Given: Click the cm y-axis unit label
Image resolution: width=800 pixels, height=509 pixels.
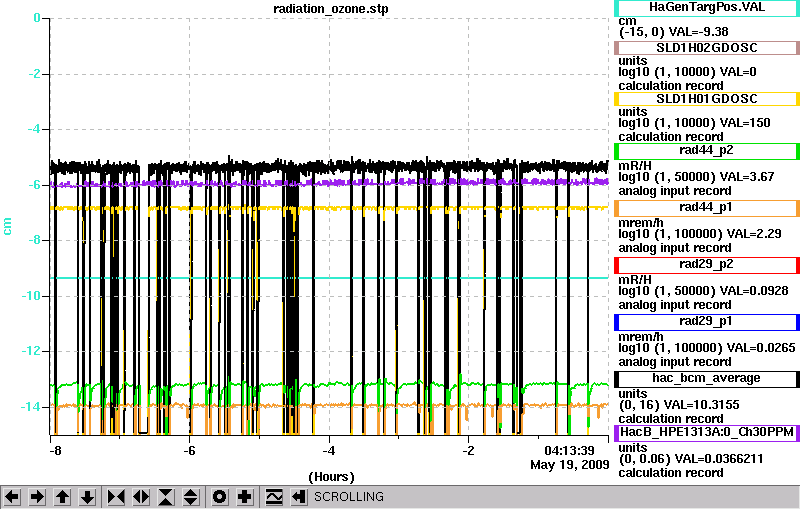Looking at the screenshot, I should point(7,226).
